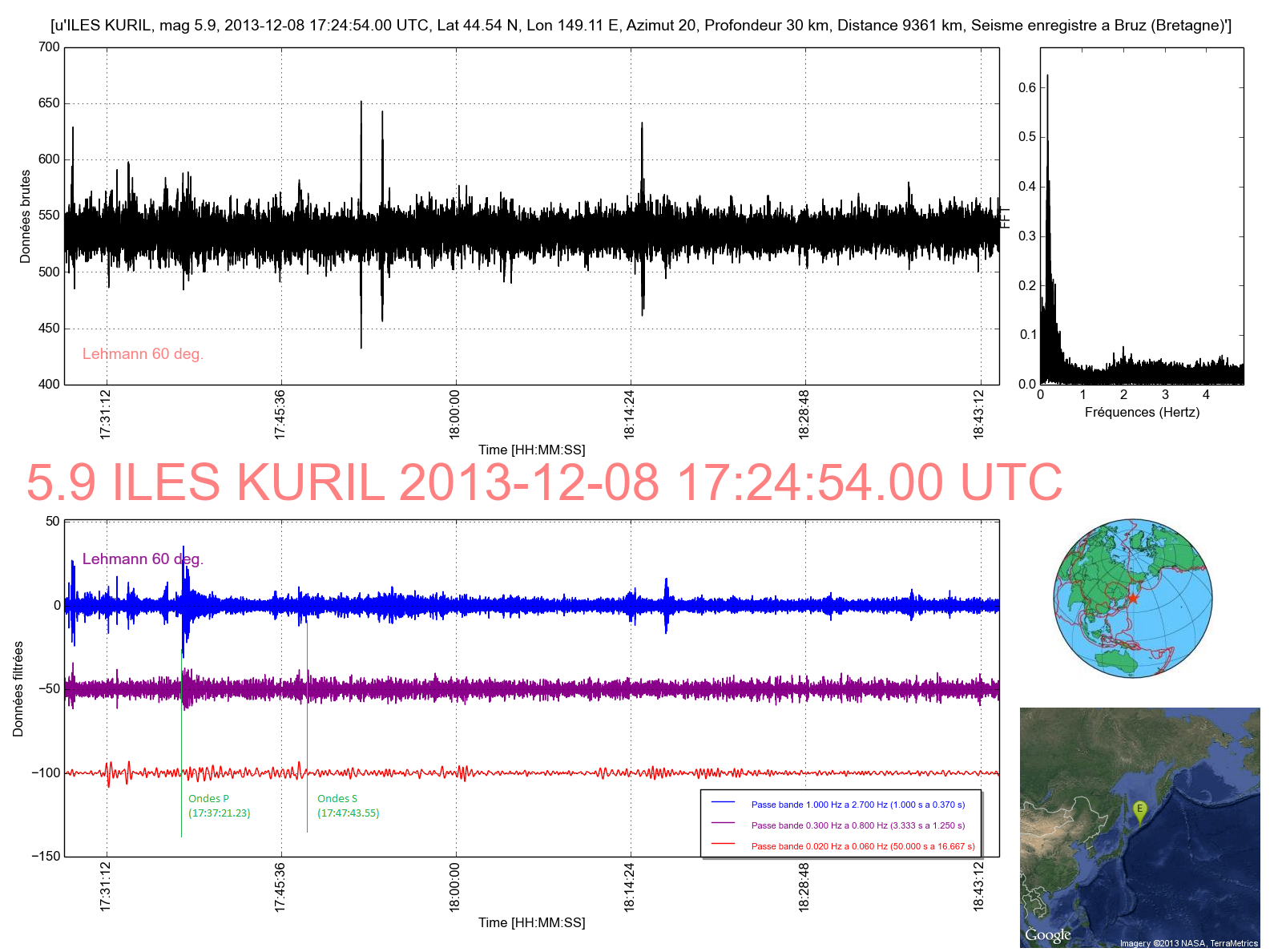Click the Données brutes y-axis label
The image size is (1282, 952).
26,216
